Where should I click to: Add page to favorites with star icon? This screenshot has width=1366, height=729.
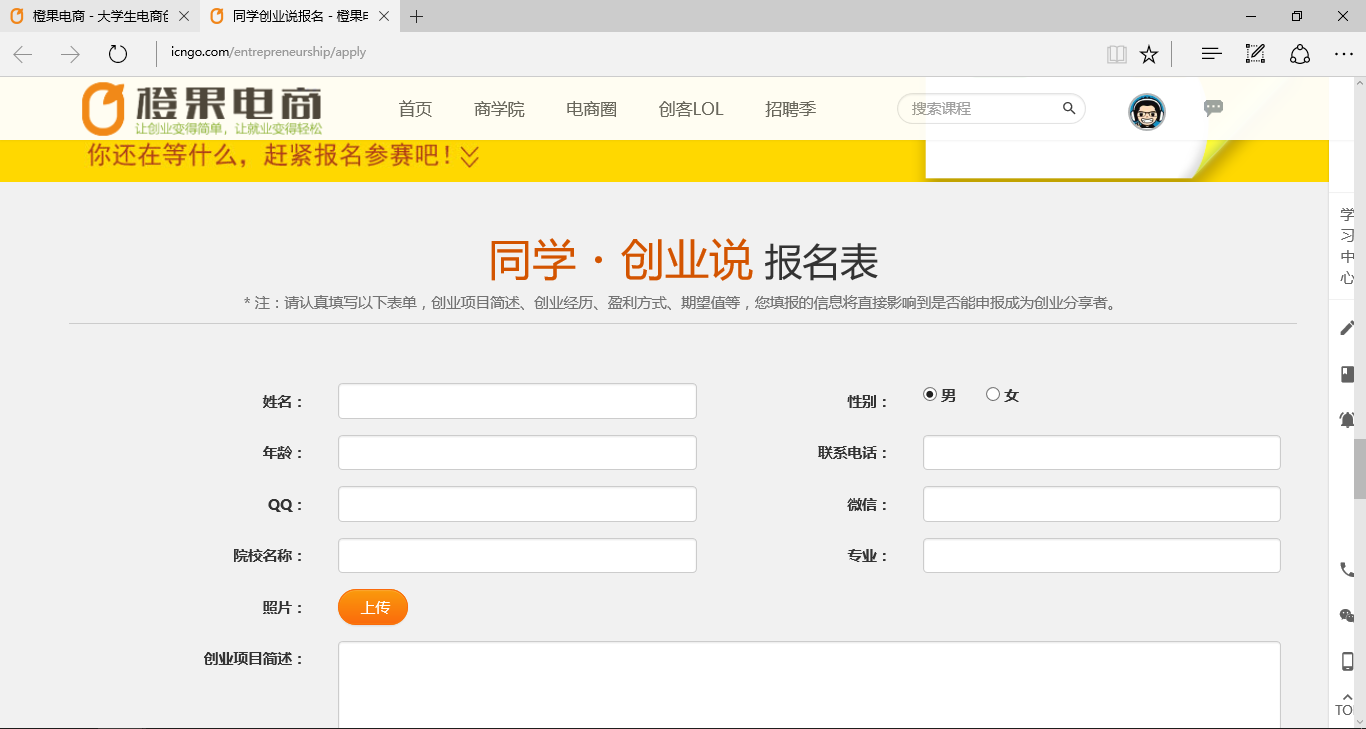(1149, 54)
